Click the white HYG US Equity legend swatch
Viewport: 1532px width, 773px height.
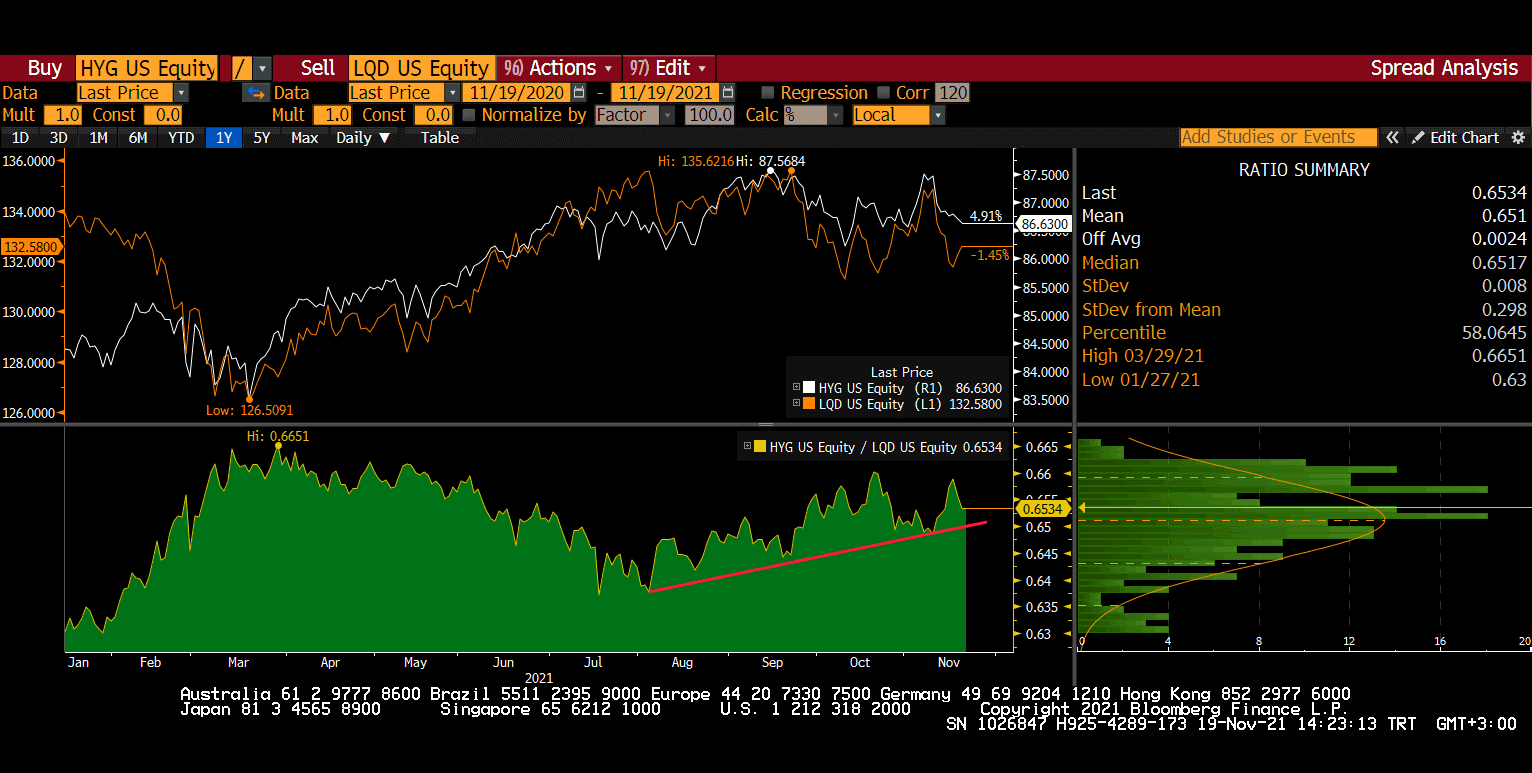tap(808, 387)
